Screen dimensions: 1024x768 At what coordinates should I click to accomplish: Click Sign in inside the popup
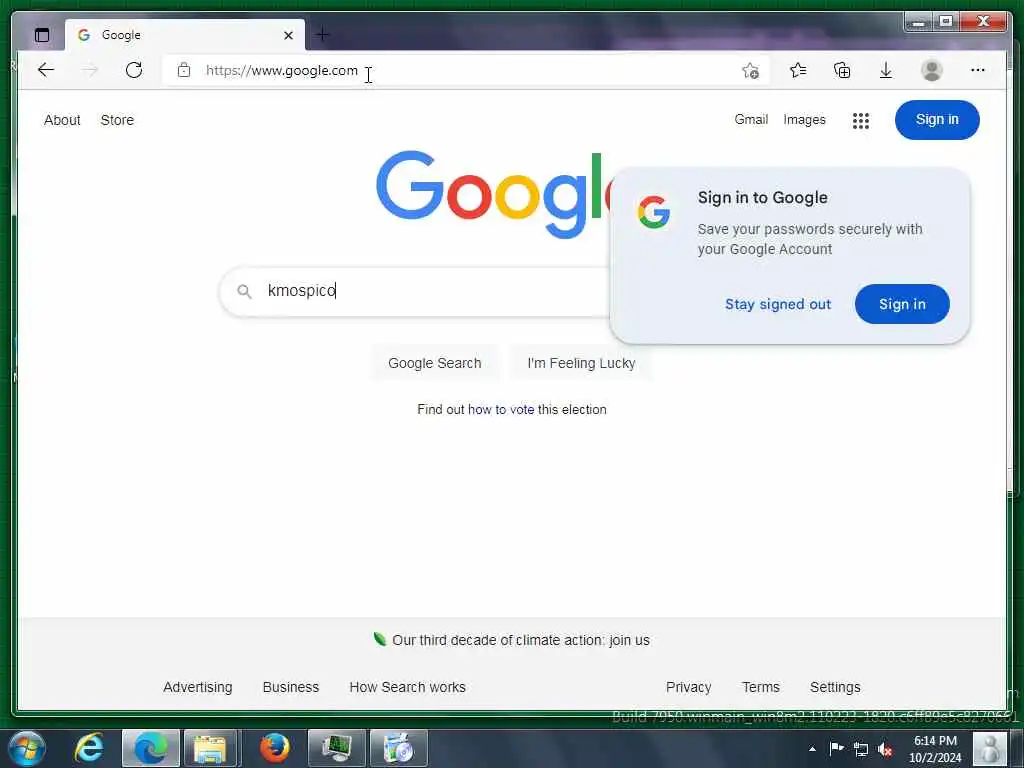902,304
